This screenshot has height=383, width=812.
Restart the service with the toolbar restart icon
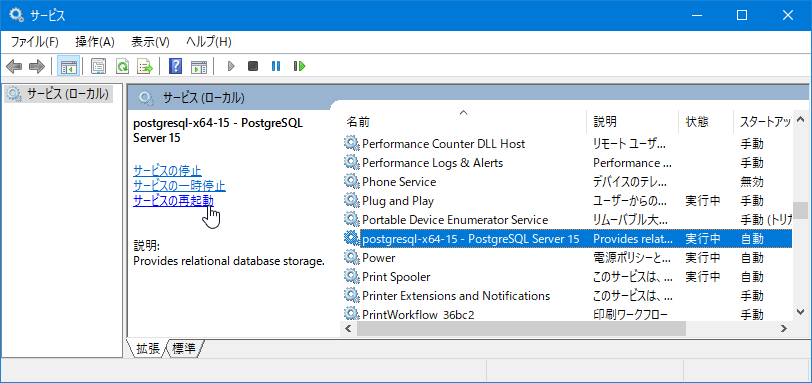299,66
